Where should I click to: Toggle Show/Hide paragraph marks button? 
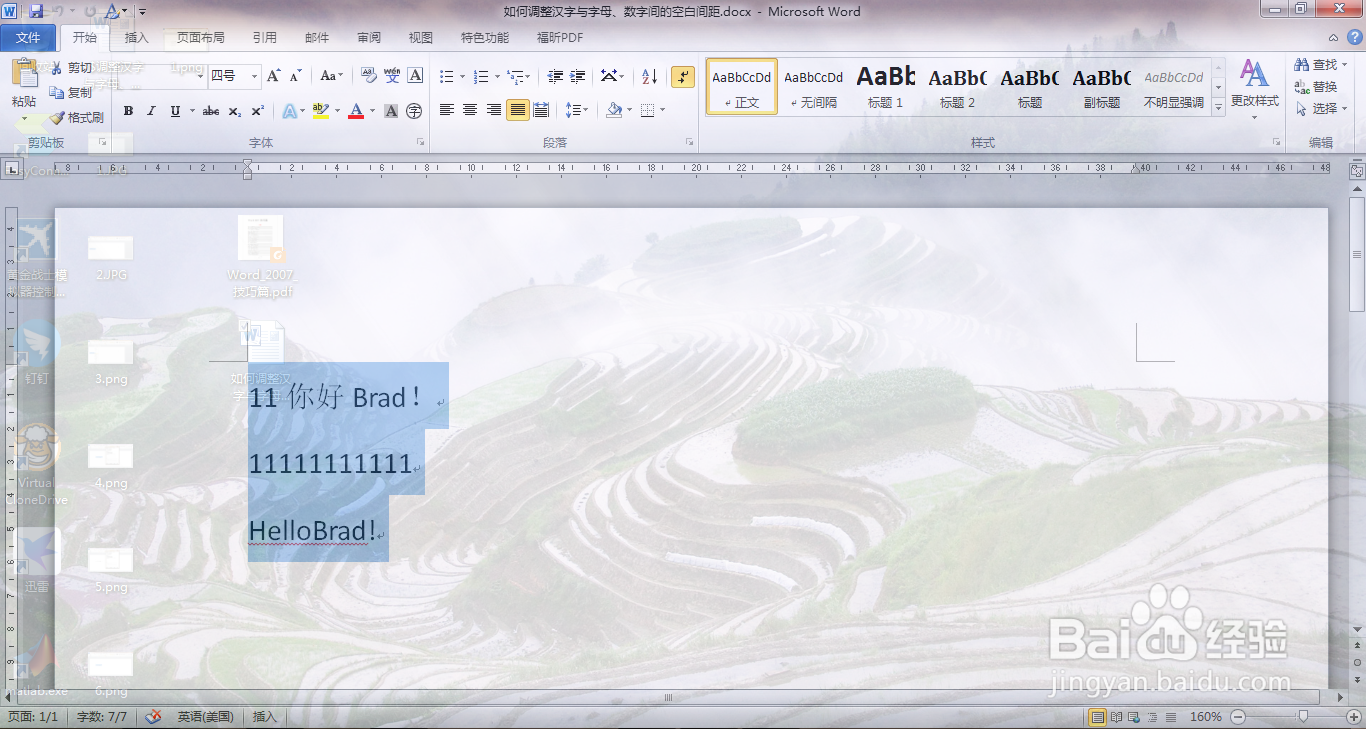pos(683,76)
